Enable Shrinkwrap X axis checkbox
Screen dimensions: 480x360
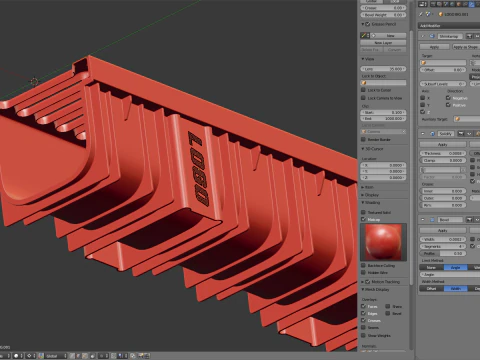click(423, 98)
